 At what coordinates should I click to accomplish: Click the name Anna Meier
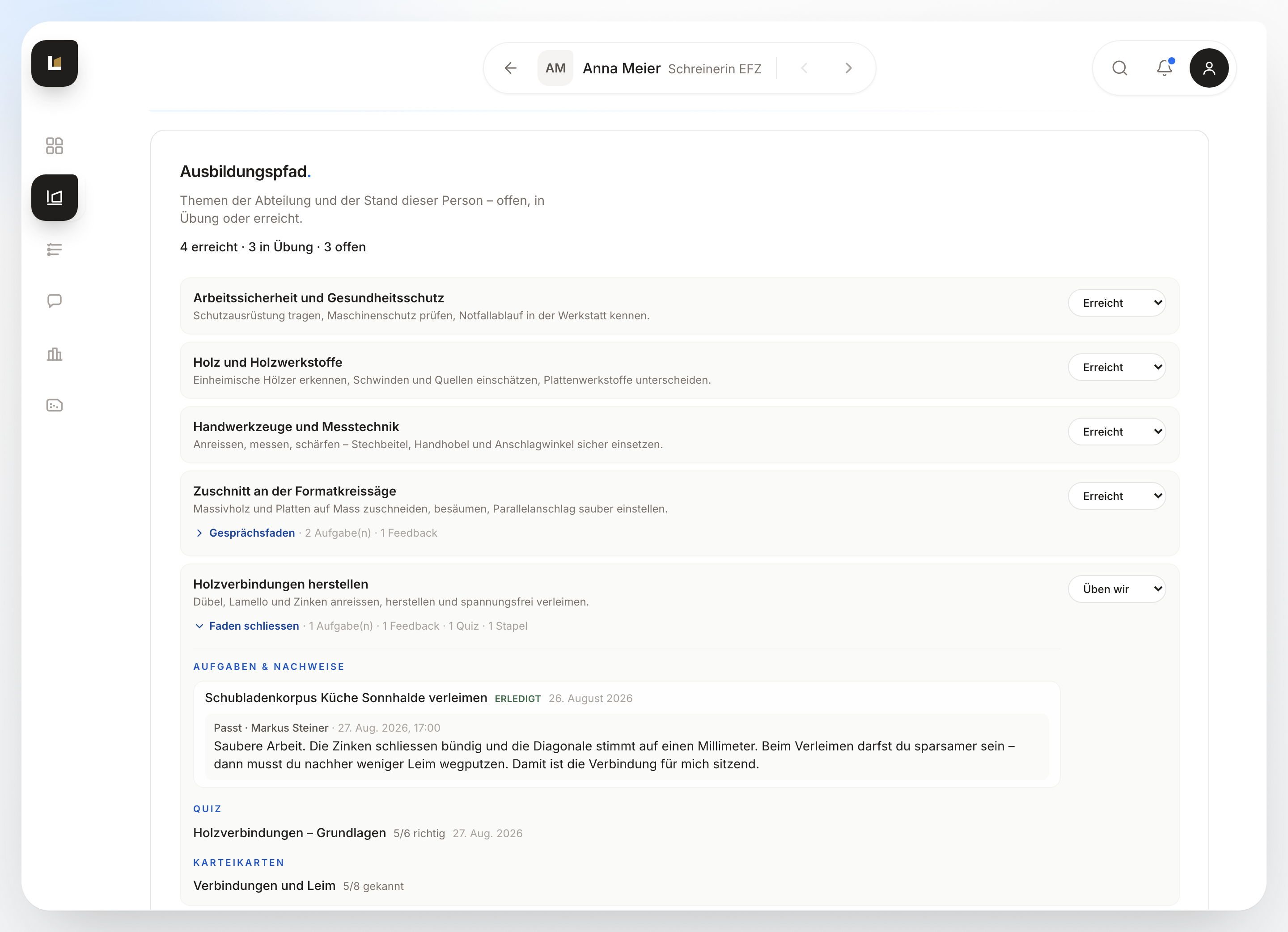pos(621,68)
